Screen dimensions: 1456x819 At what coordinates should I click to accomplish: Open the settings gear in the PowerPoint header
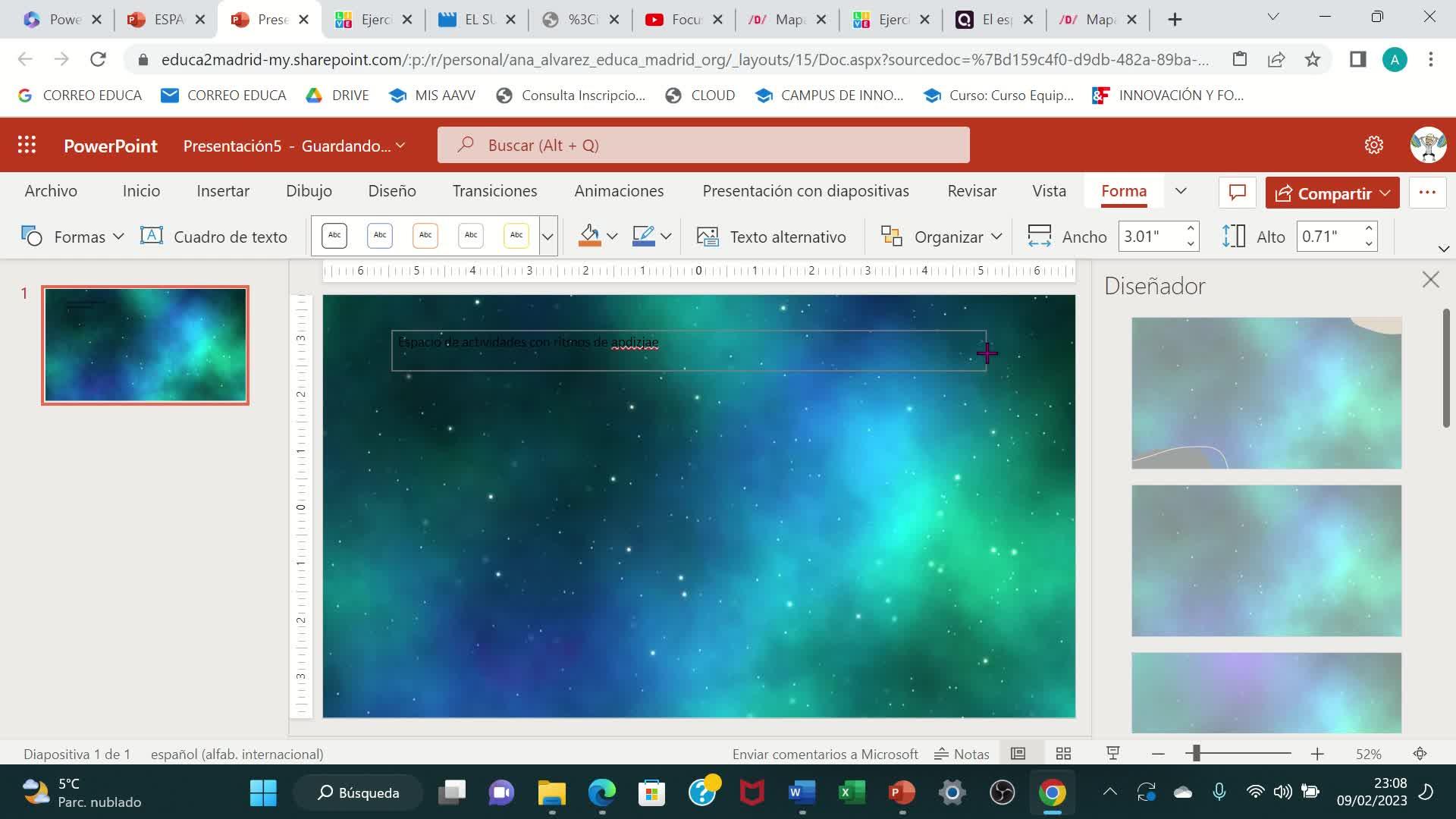1373,145
